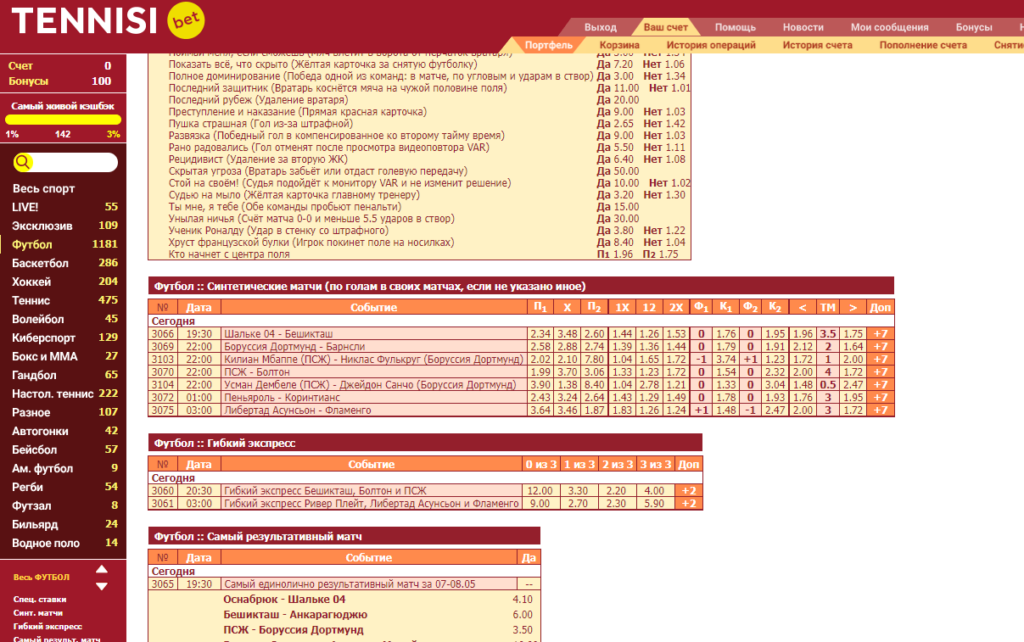This screenshot has width=1024, height=642.
Task: Click Синт. матчи sublink
Action: (x=38, y=613)
